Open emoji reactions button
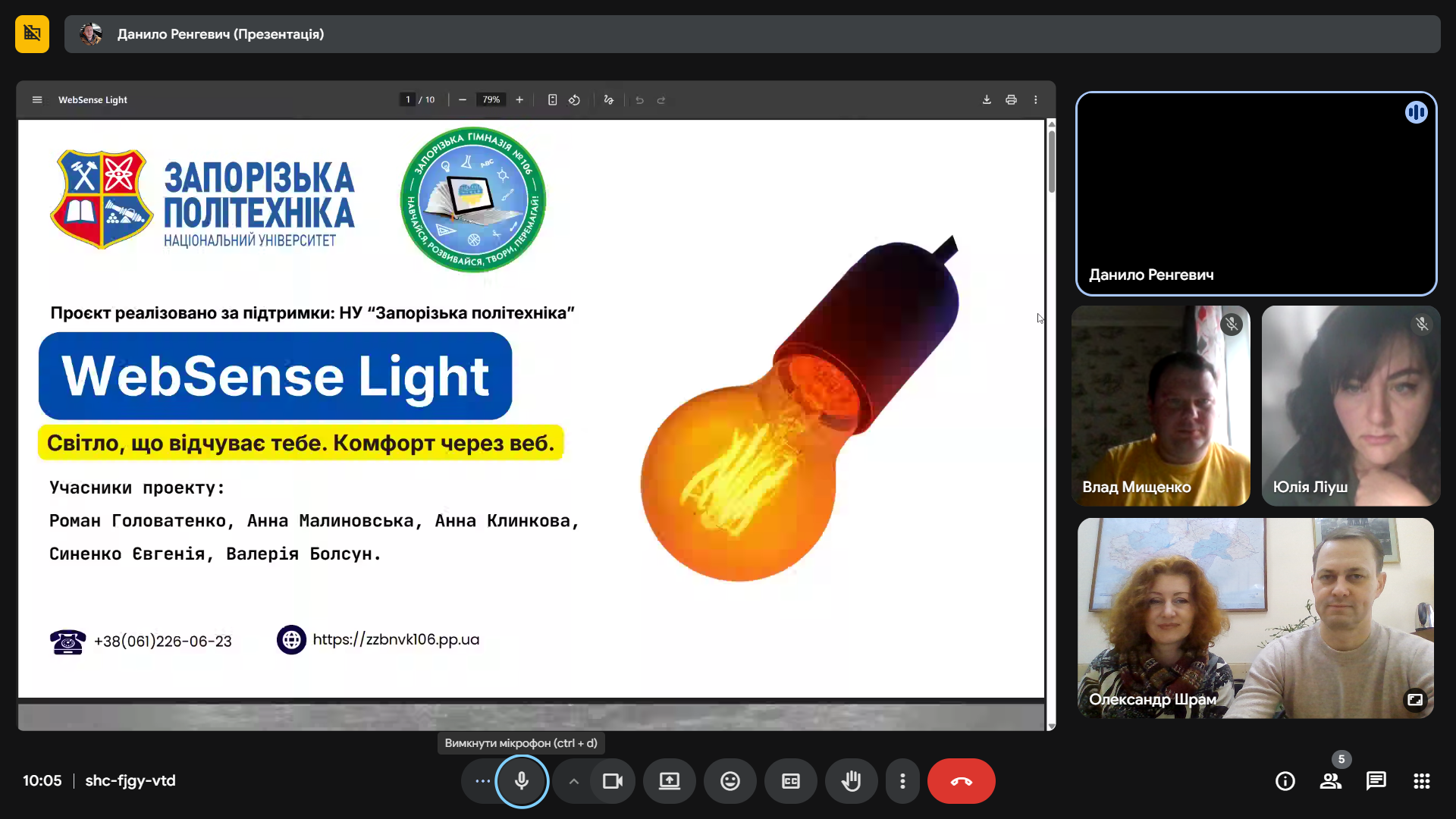 coord(730,781)
